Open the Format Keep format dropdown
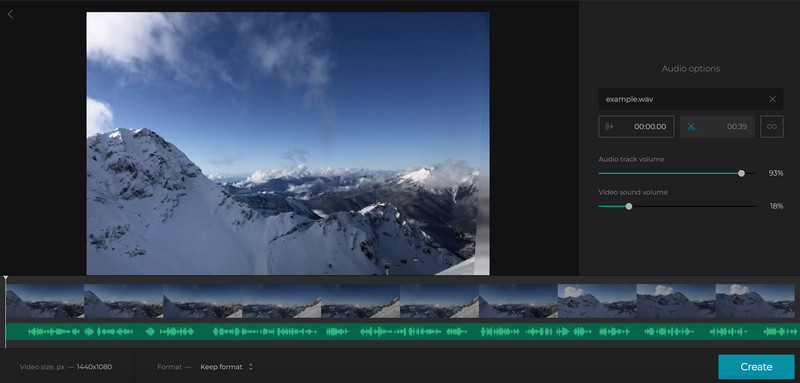800x383 pixels. pyautogui.click(x=226, y=367)
